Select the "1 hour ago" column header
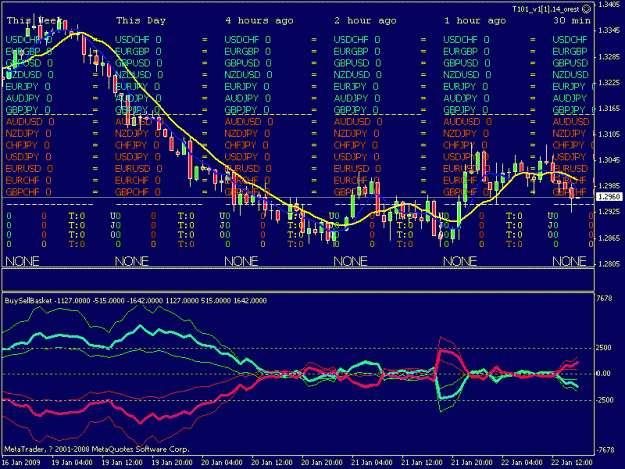Image resolution: width=625 pixels, height=469 pixels. coord(475,21)
